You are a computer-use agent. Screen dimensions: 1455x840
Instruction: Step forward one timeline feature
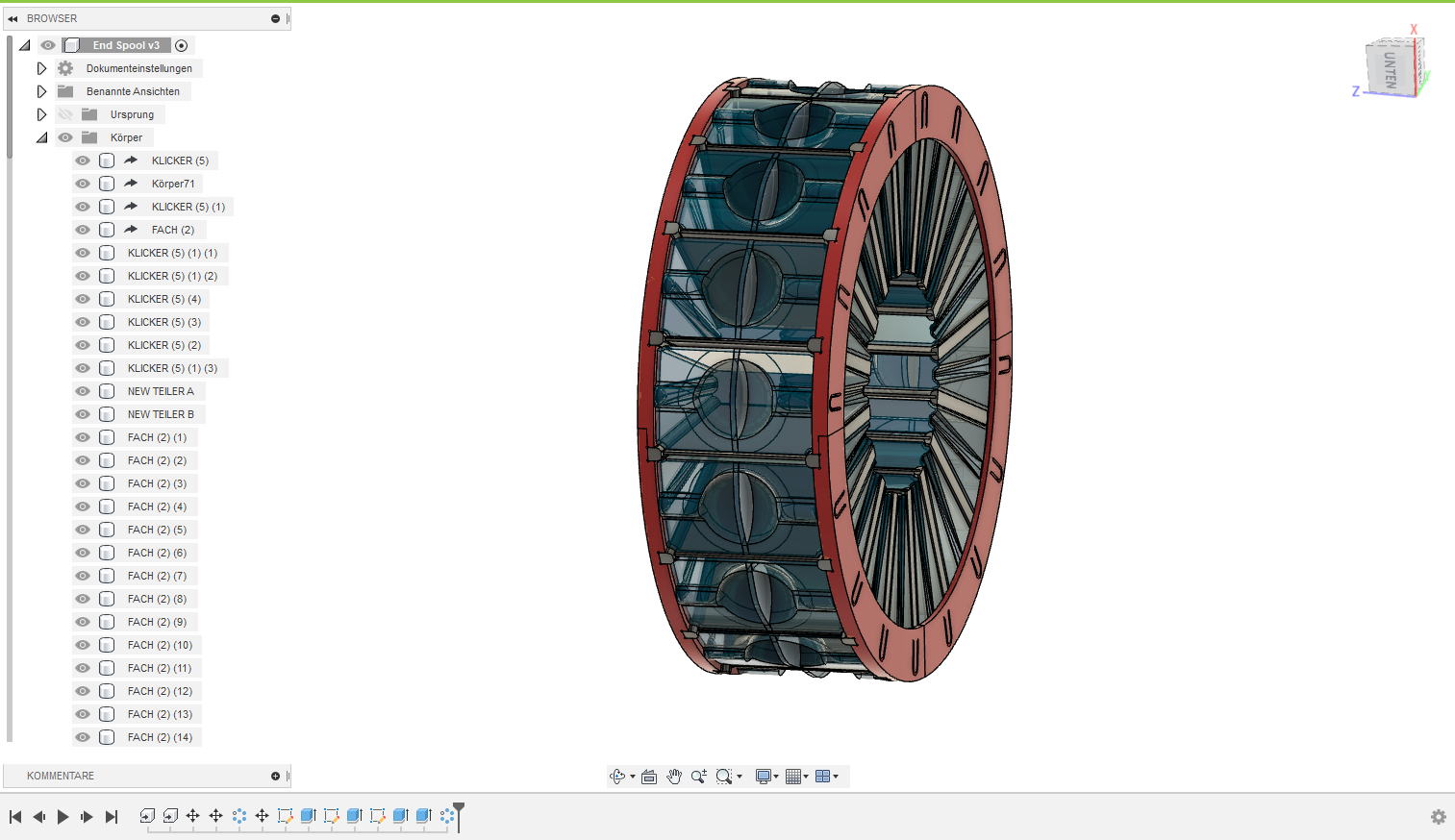click(87, 817)
